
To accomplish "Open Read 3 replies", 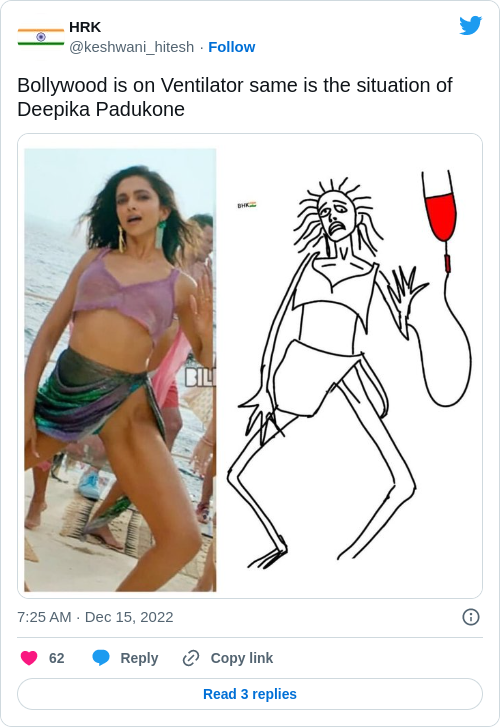I will [250, 694].
